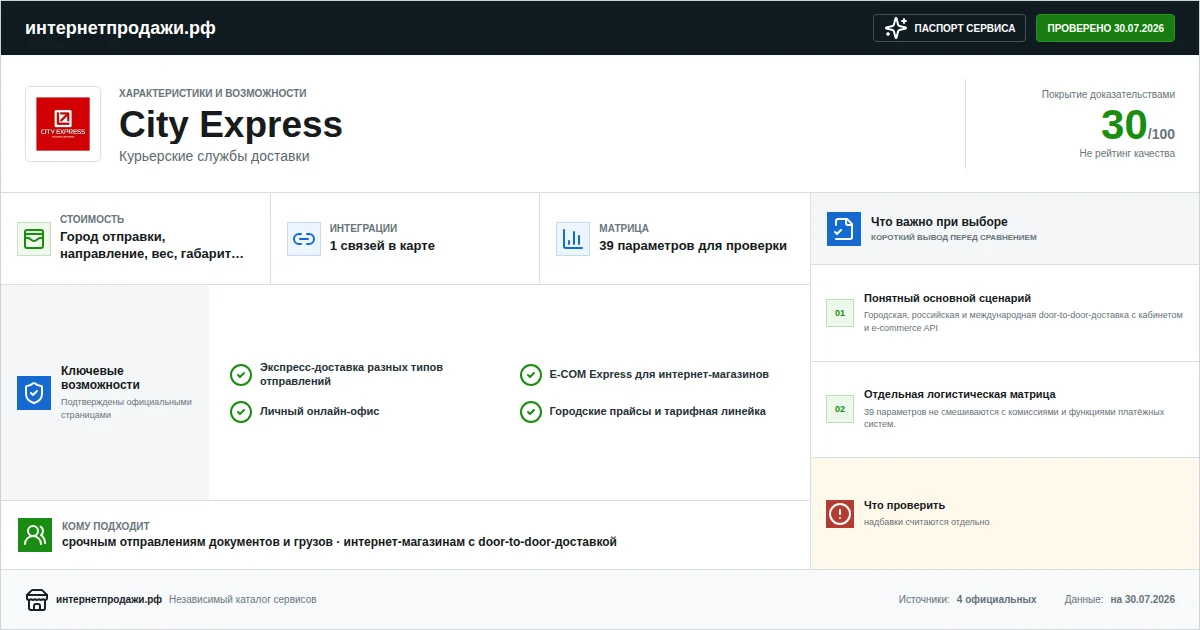Click the check icon beside Личный онлайн-офис
The height and width of the screenshot is (630, 1200).
click(x=241, y=411)
